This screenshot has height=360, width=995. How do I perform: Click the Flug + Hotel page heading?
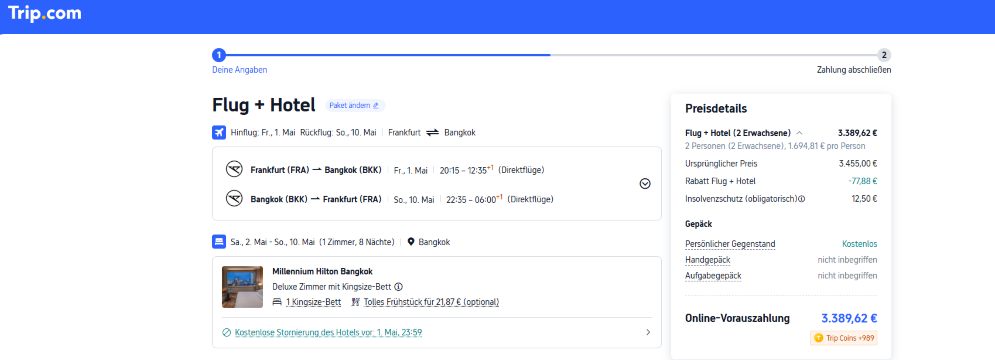[x=263, y=105]
